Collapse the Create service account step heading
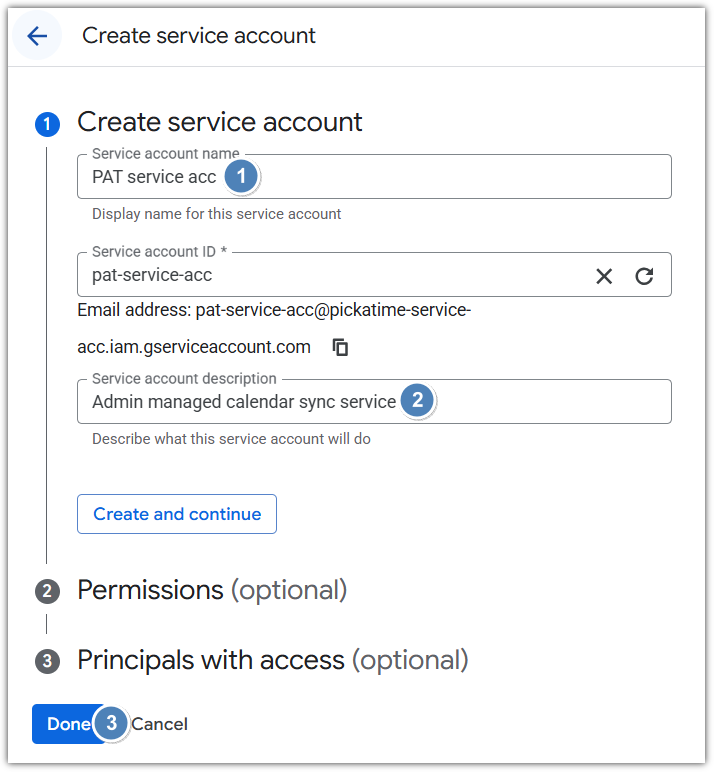This screenshot has height=772, width=714. coord(219,122)
